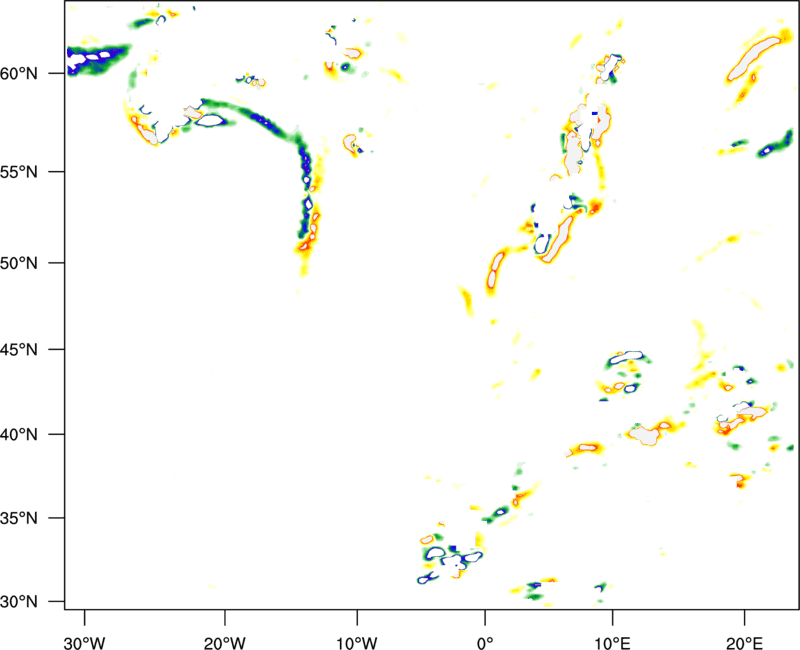The image size is (800, 650).
Task: Click the 60°N latitude label
Action: (19, 74)
